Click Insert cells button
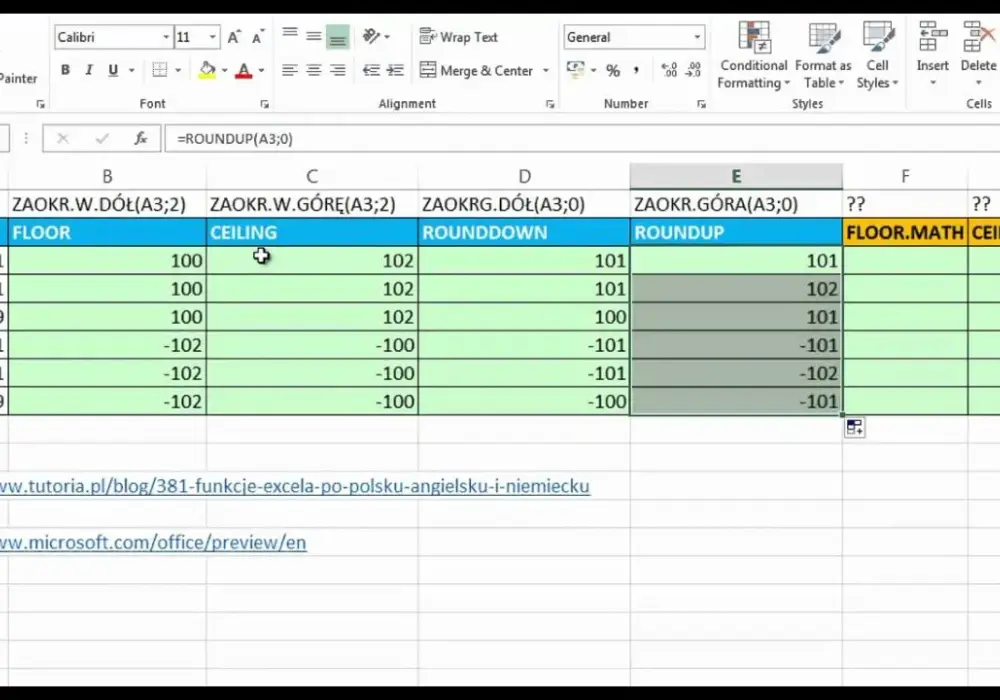 pos(932,55)
